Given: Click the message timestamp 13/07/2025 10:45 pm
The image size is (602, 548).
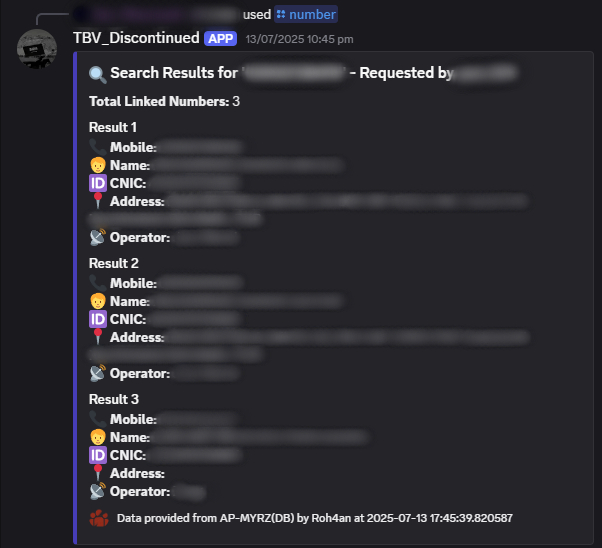Looking at the screenshot, I should coord(299,39).
